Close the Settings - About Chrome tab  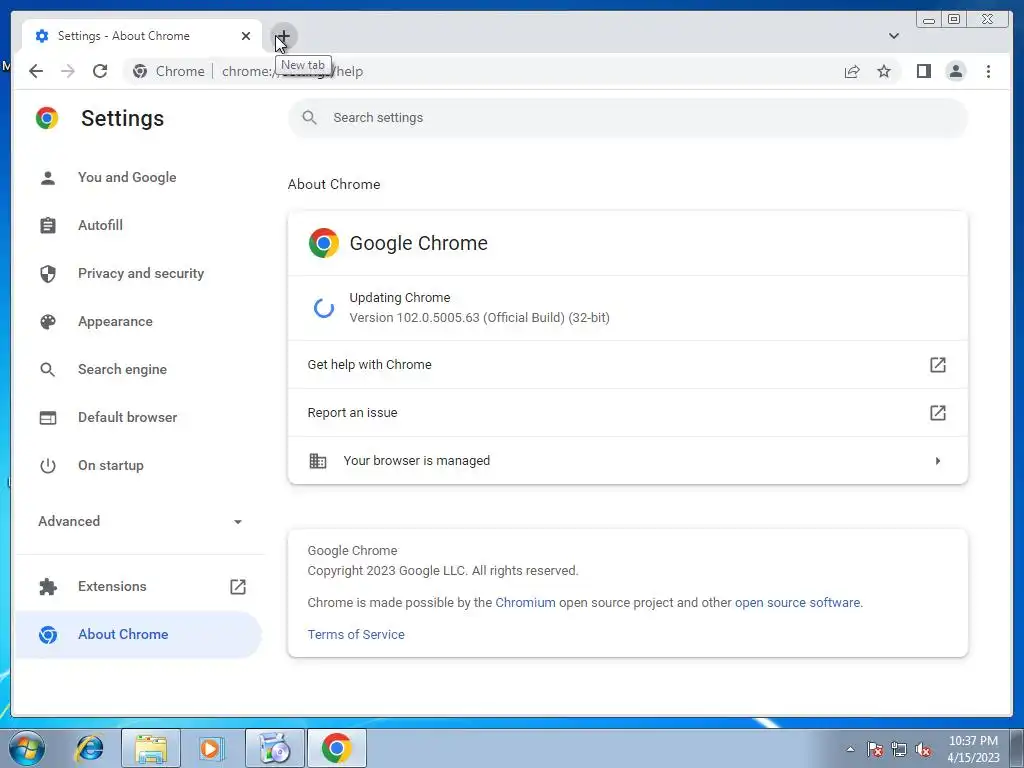(x=246, y=36)
